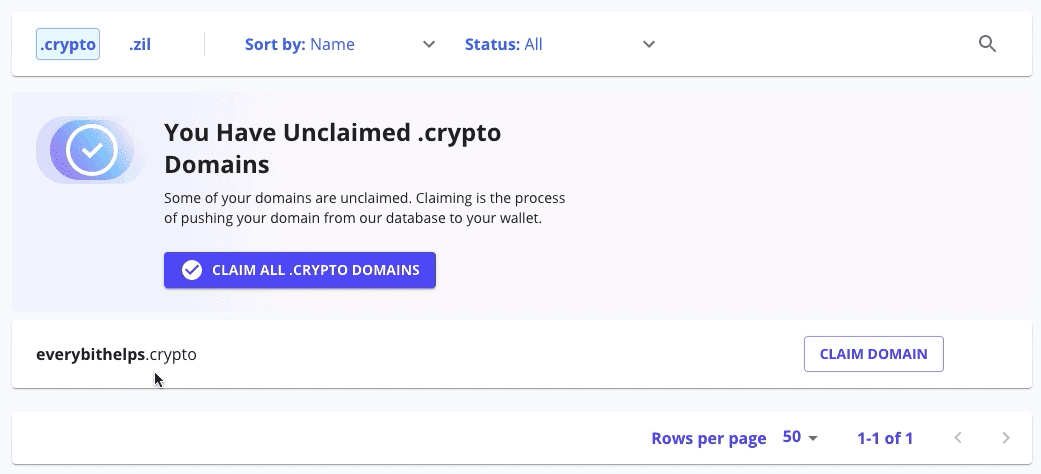Click Claim All .Crypto Domains button
1041x474 pixels.
300,270
